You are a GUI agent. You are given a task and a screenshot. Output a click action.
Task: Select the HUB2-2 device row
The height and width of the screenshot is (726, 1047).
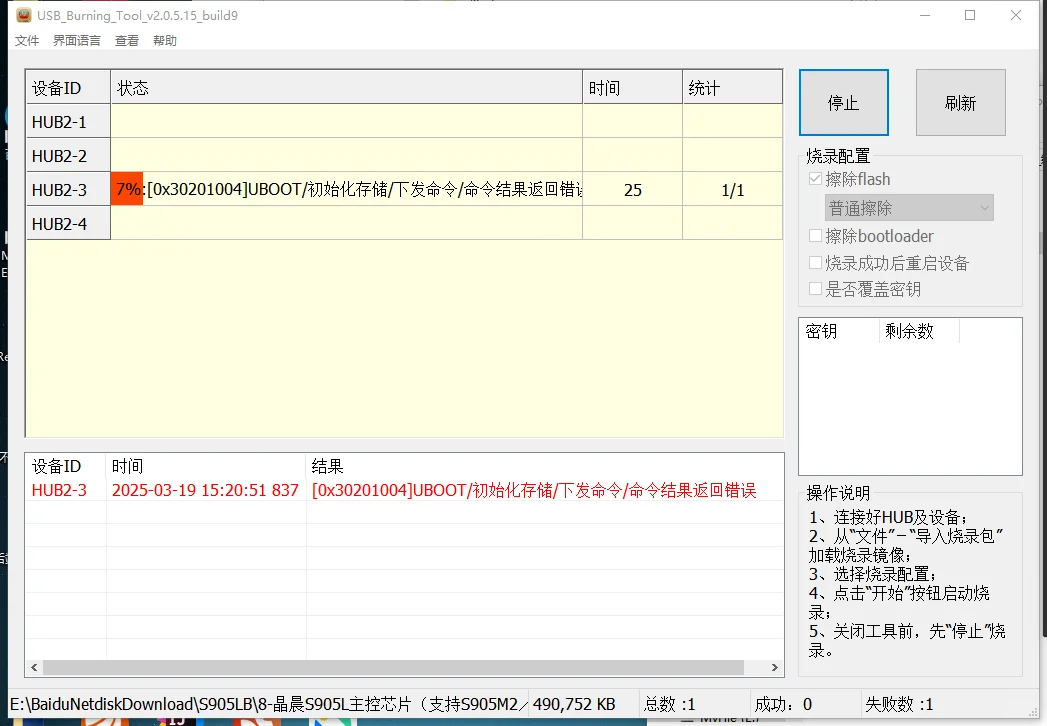pyautogui.click(x=404, y=156)
